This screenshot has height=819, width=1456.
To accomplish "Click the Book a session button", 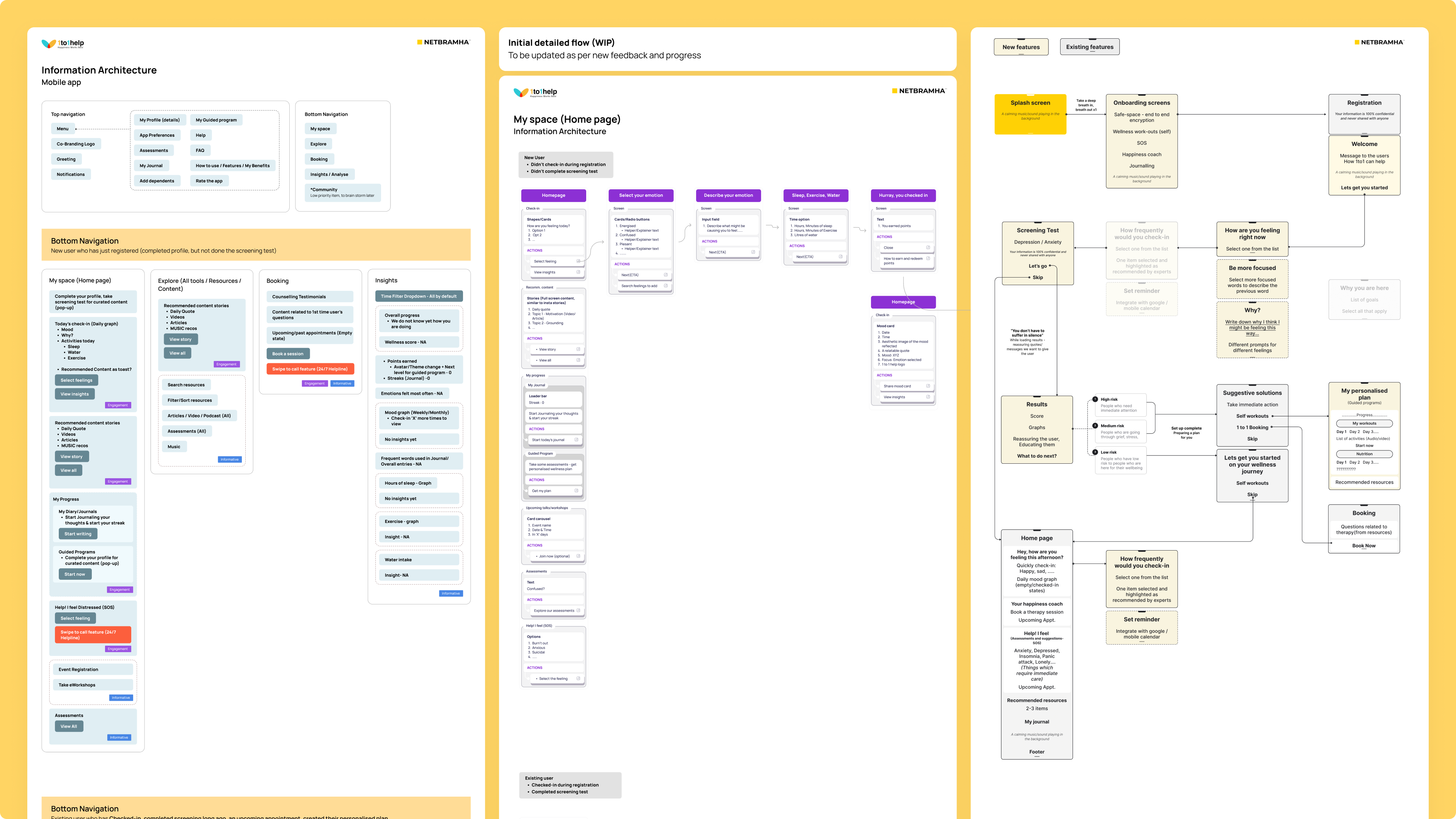I will (288, 354).
